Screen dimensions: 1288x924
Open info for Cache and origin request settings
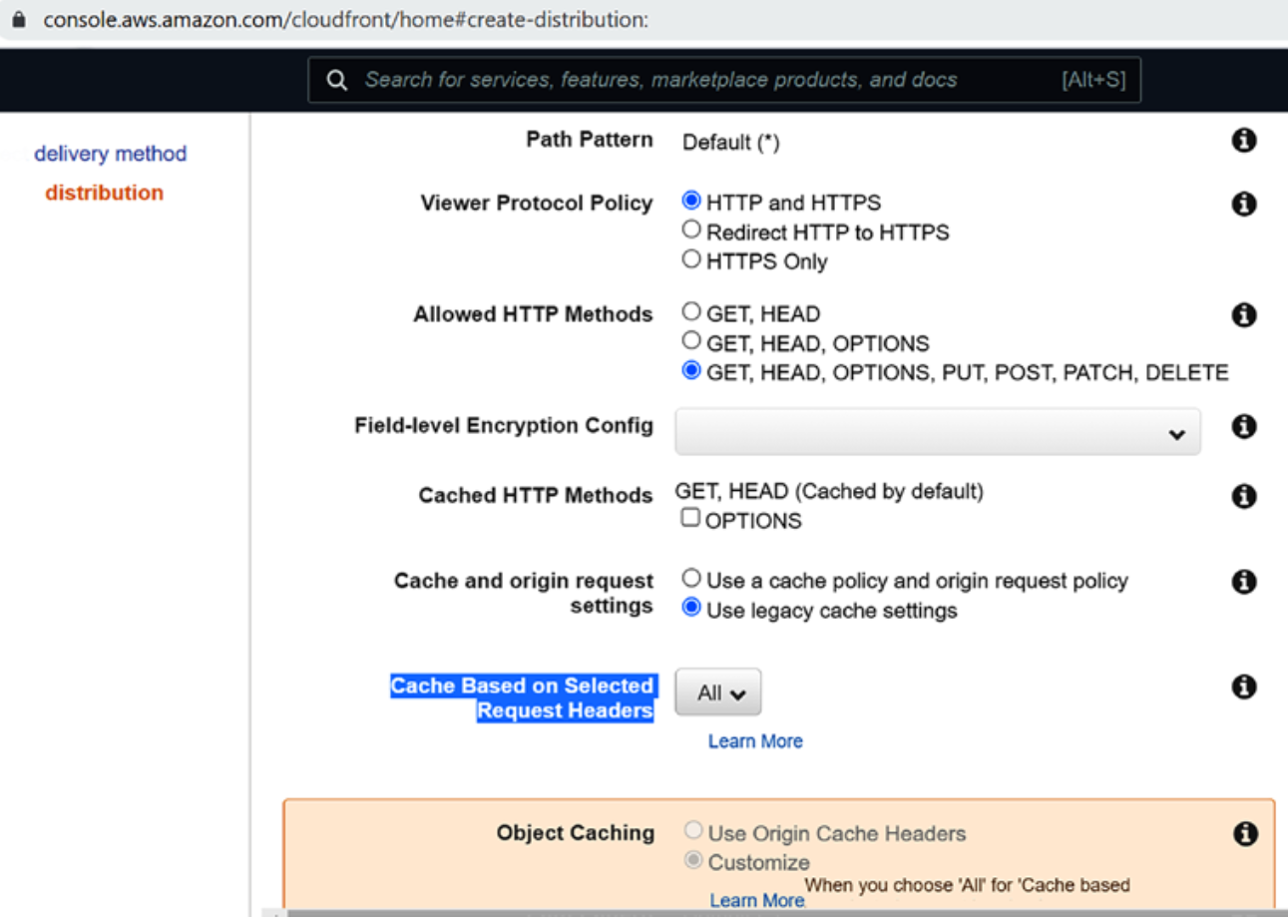pyautogui.click(x=1243, y=582)
